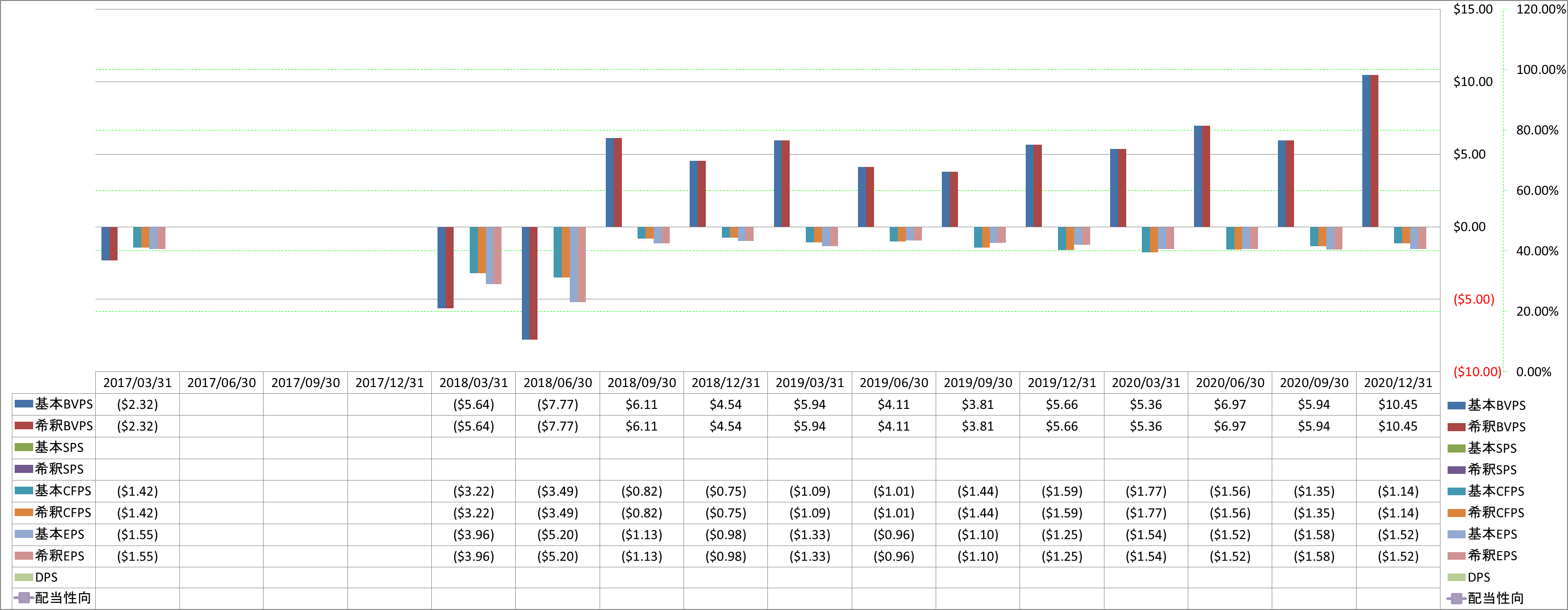
Task: Click the 基本BVPS color swatch in the table
Action: tap(24, 403)
